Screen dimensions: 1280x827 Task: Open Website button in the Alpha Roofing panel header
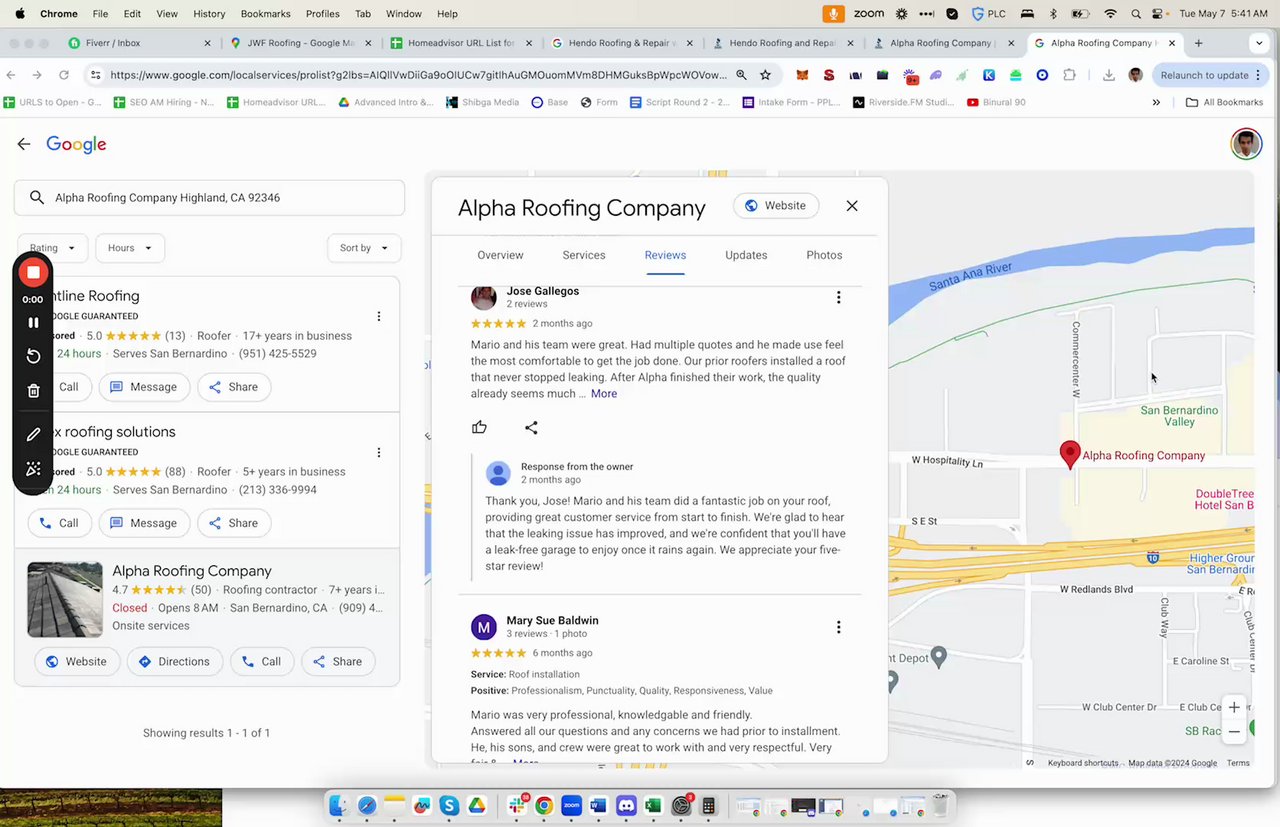[776, 206]
